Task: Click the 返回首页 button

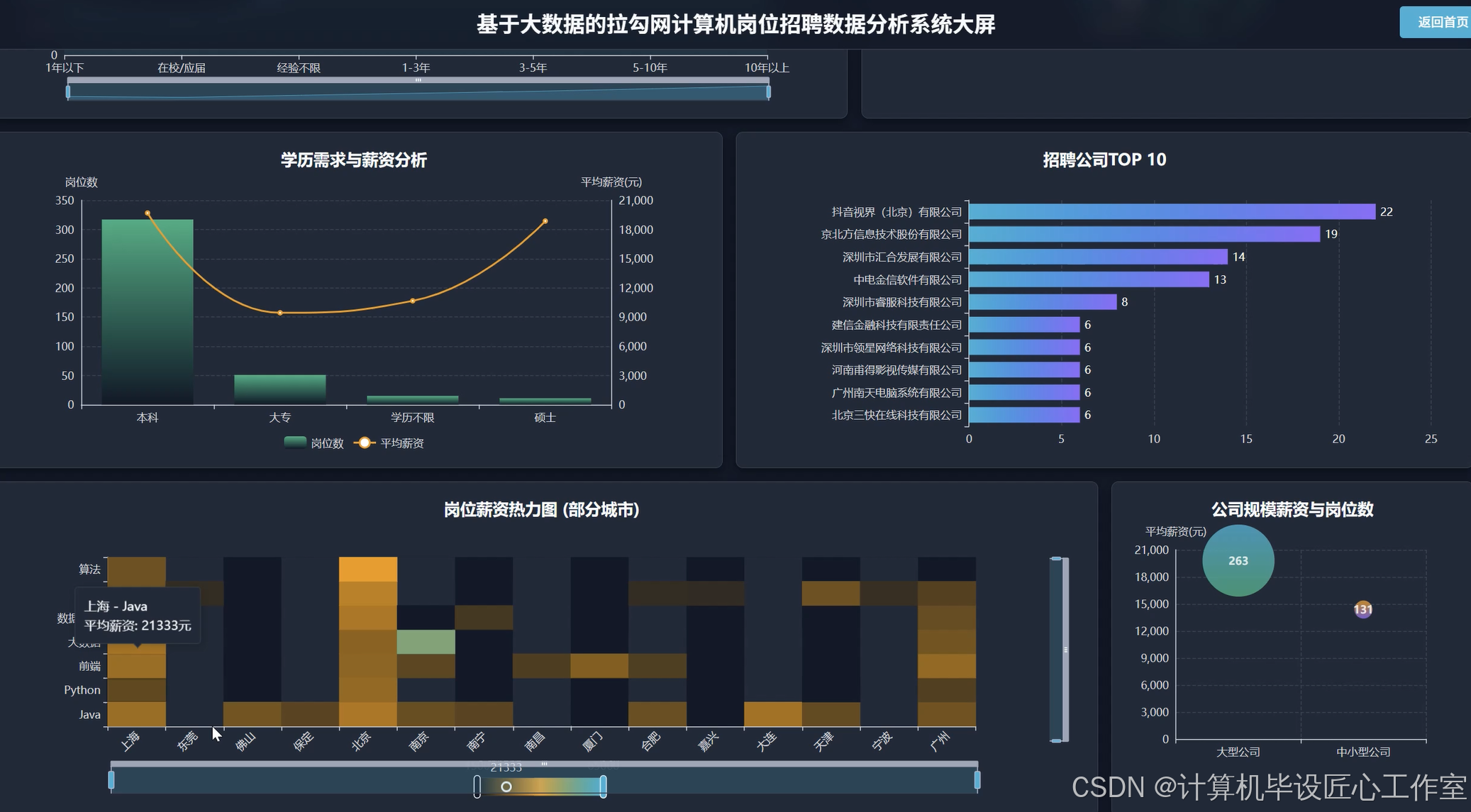Action: [x=1440, y=22]
